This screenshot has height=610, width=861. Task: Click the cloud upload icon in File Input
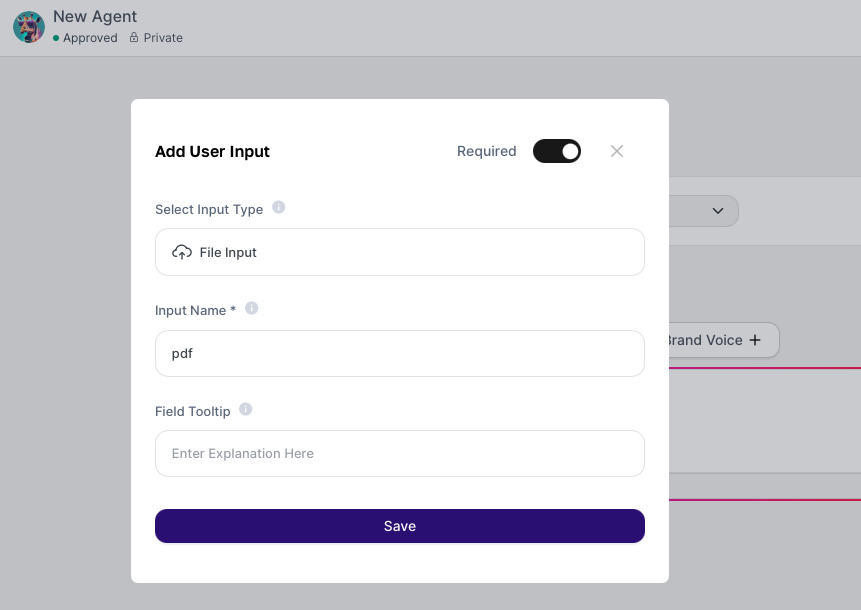(x=182, y=252)
